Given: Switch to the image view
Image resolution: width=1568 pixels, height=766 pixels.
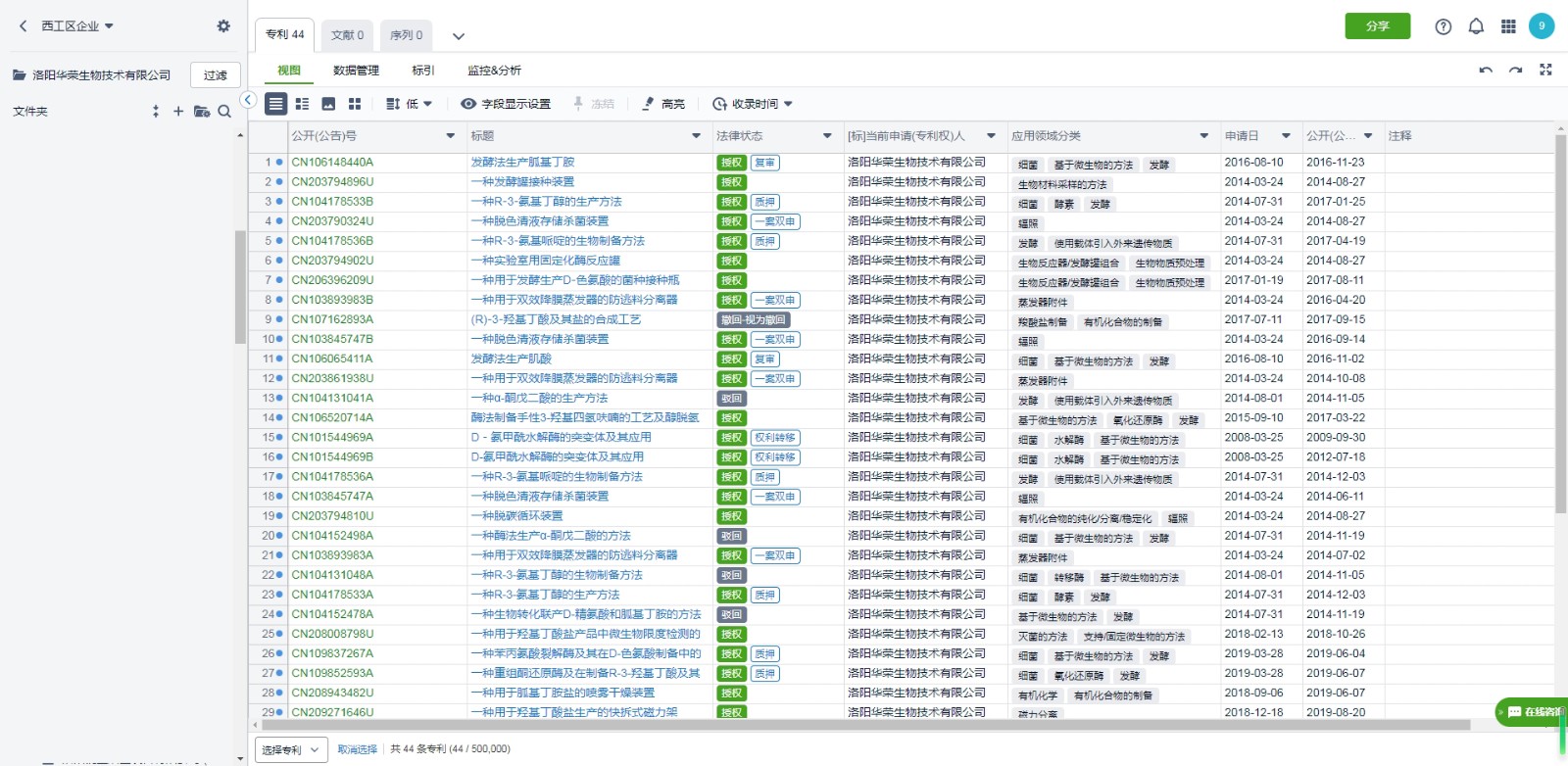Looking at the screenshot, I should pos(328,104).
